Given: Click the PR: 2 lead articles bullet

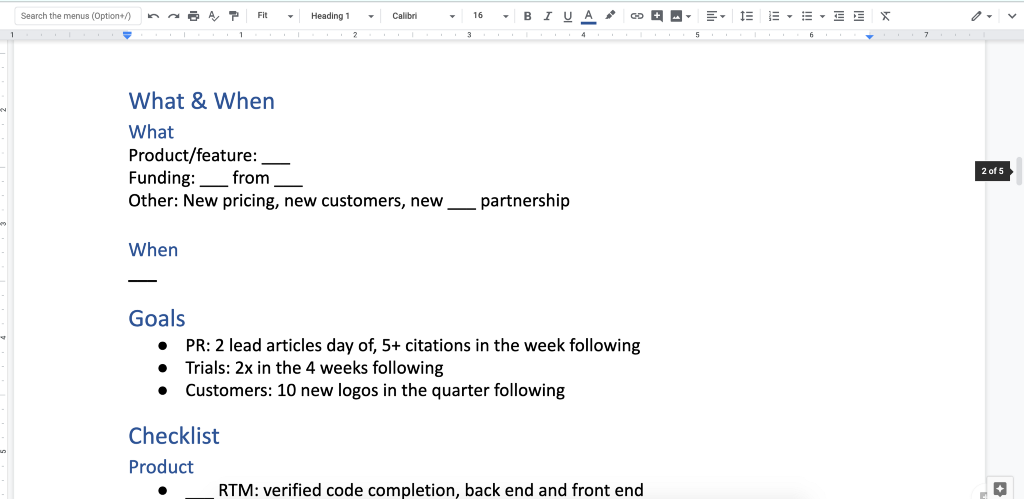Looking at the screenshot, I should (x=413, y=345).
